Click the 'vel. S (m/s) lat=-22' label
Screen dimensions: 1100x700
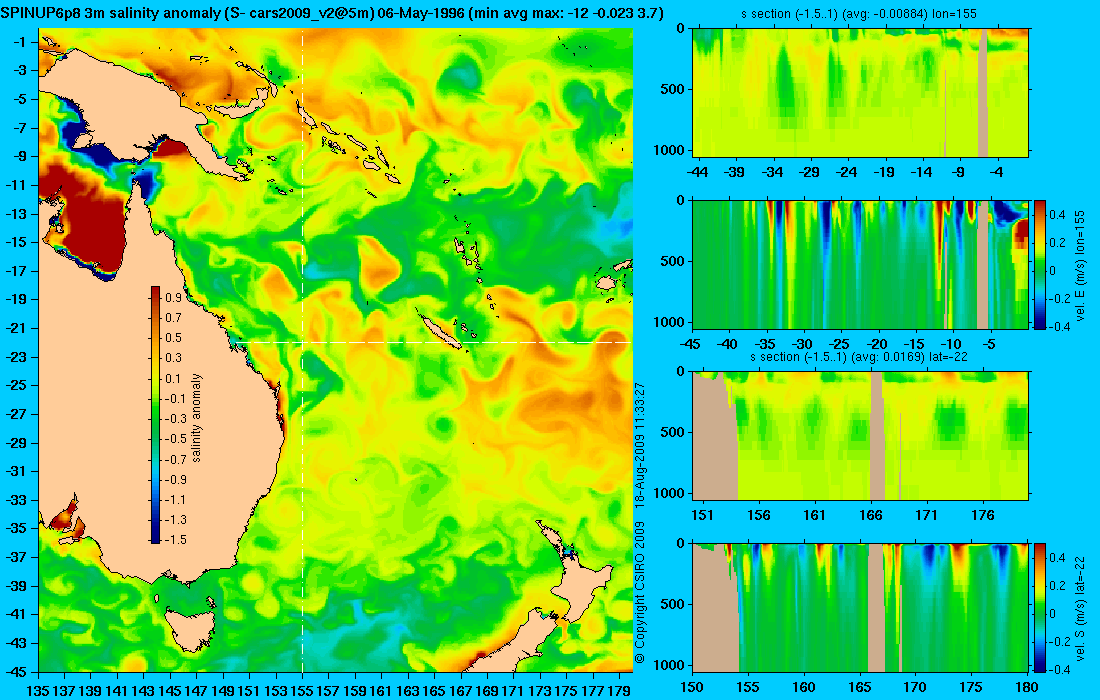tap(1080, 607)
